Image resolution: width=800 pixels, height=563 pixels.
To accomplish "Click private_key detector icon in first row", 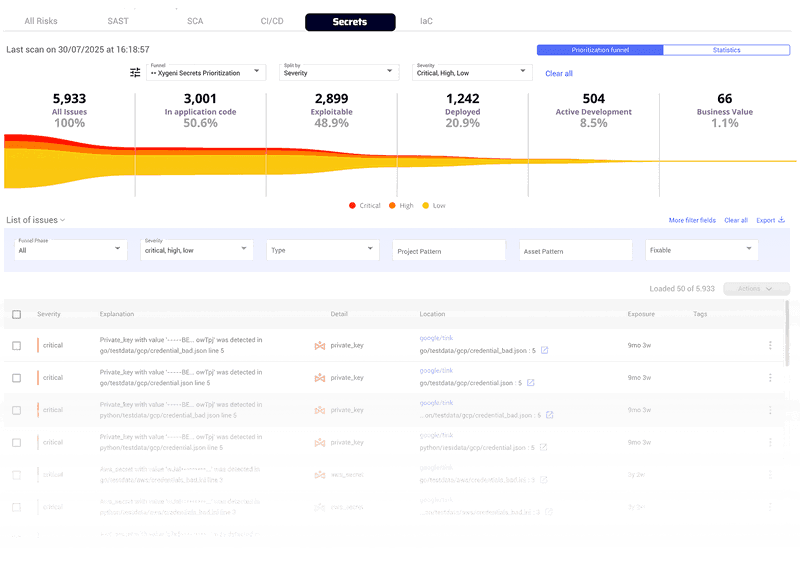I will (320, 346).
